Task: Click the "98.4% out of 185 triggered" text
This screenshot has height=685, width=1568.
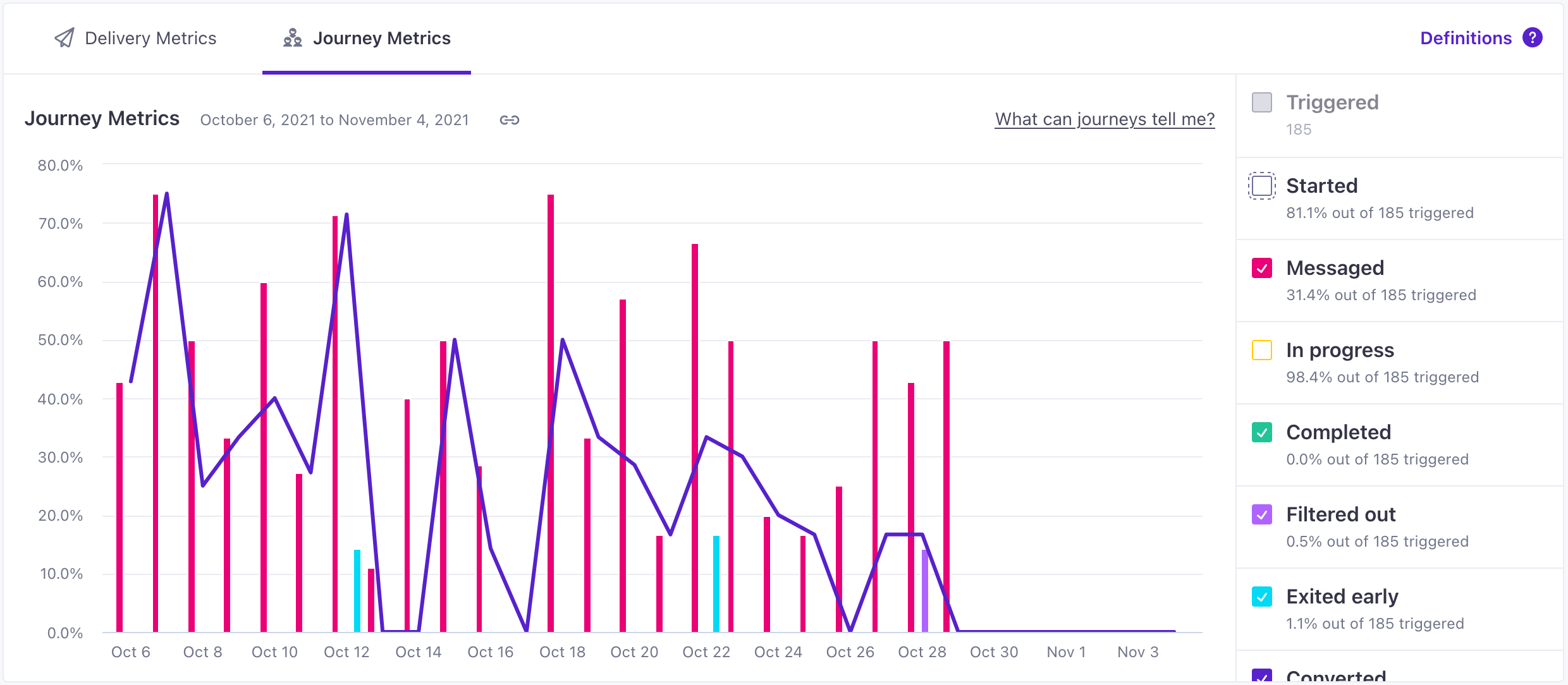Action: coord(1382,377)
